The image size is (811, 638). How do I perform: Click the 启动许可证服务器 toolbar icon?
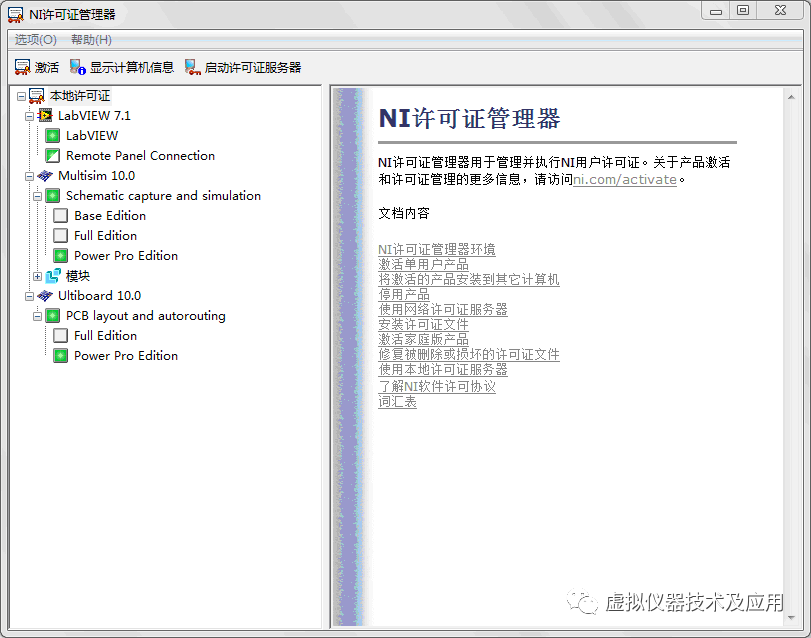pyautogui.click(x=192, y=67)
